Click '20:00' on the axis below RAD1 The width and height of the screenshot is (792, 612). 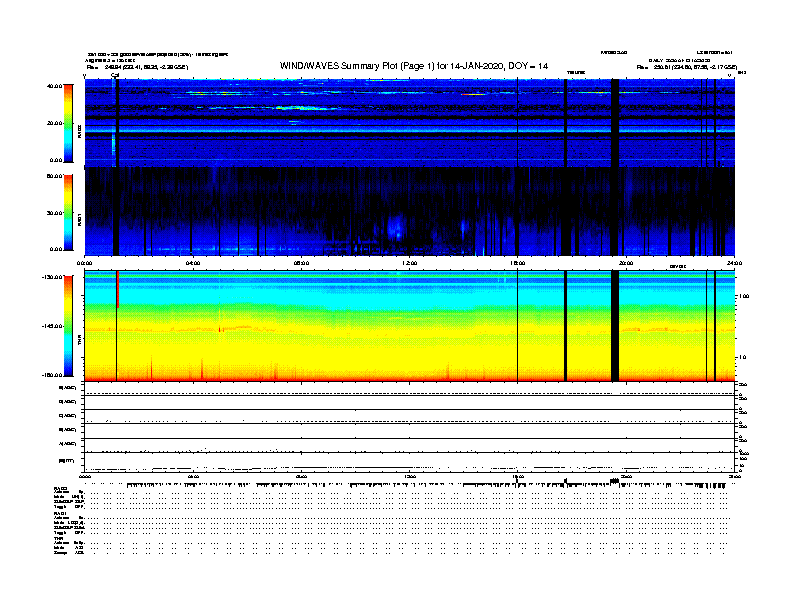626,263
